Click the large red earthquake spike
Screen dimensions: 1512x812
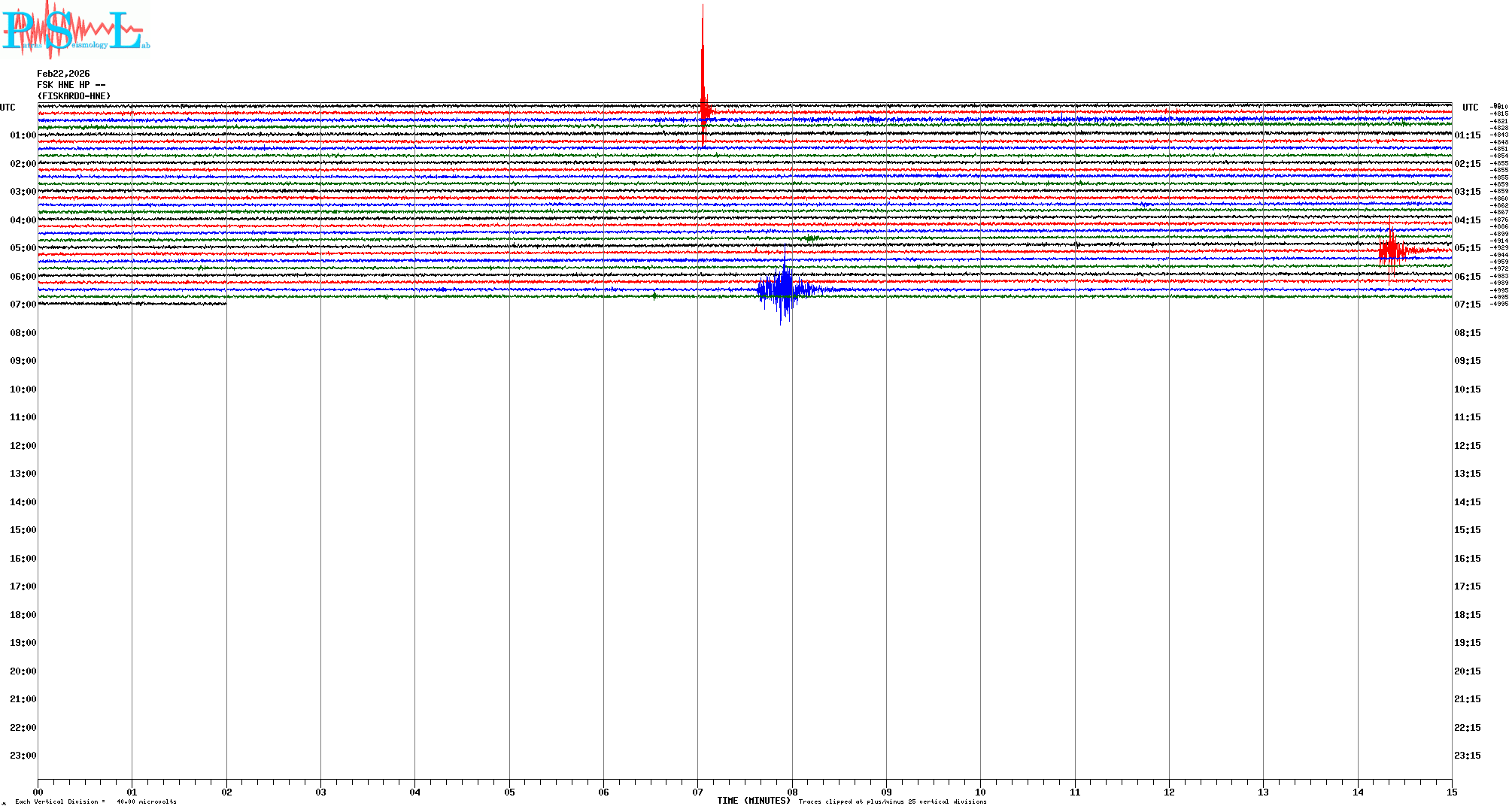pyautogui.click(x=703, y=83)
